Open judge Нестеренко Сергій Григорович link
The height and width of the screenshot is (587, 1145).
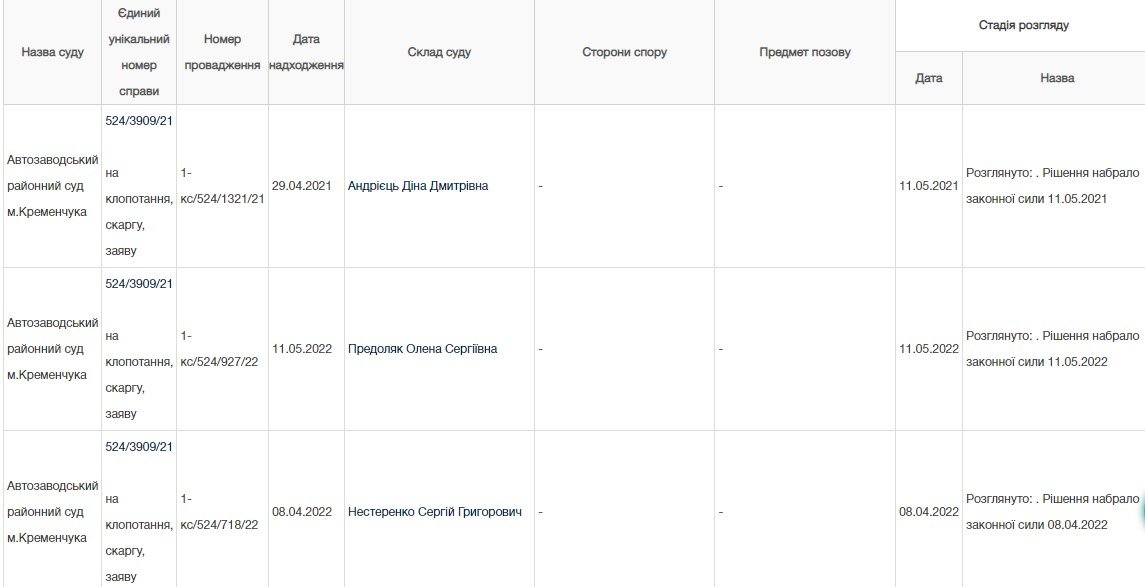pyautogui.click(x=435, y=512)
